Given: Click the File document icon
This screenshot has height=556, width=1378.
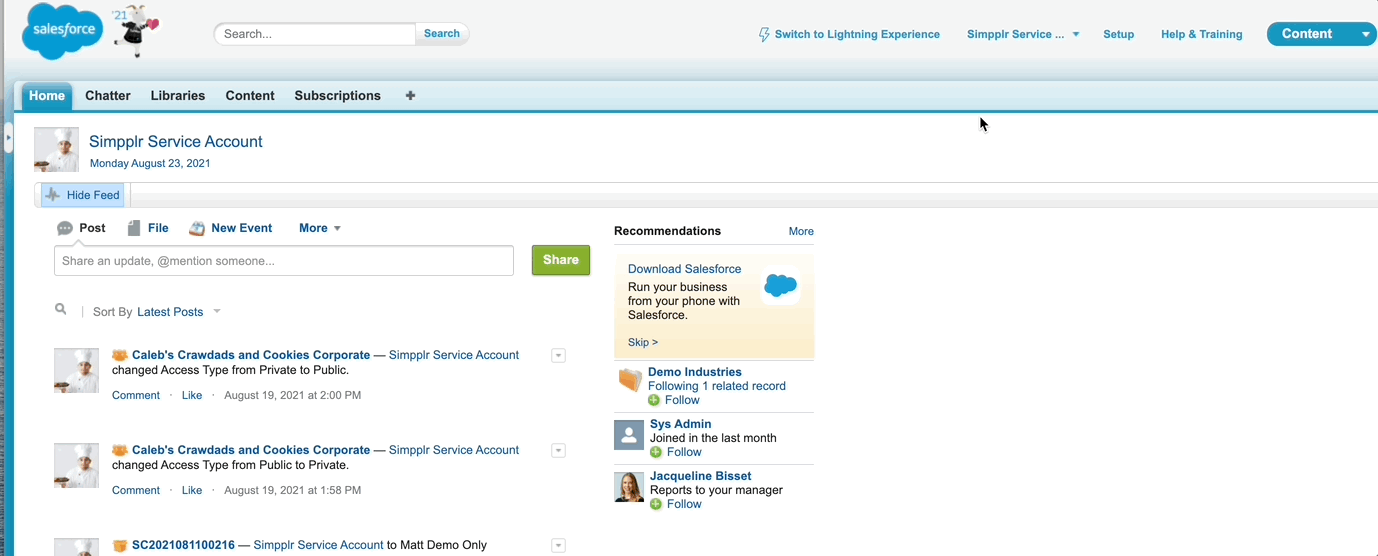Looking at the screenshot, I should [134, 228].
